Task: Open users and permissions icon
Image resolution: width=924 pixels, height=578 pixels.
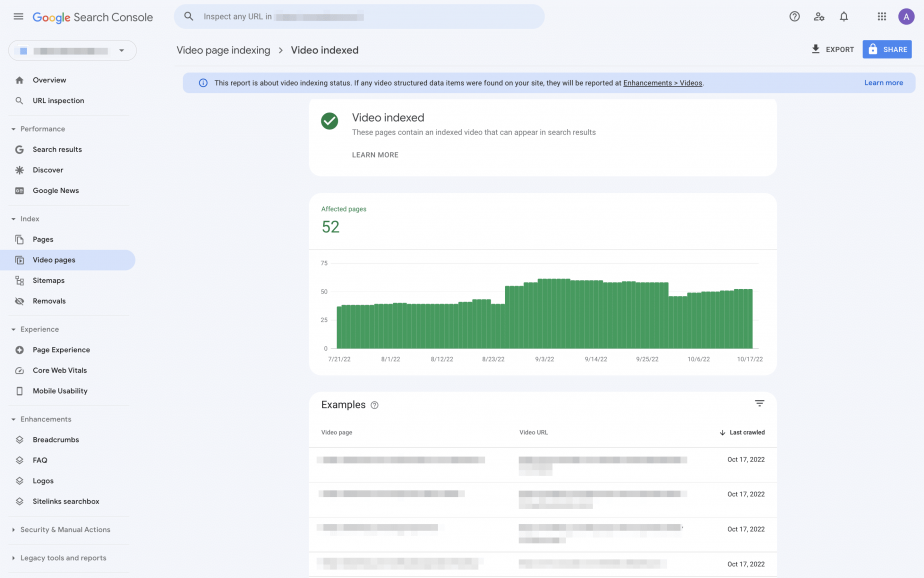Action: (x=819, y=16)
